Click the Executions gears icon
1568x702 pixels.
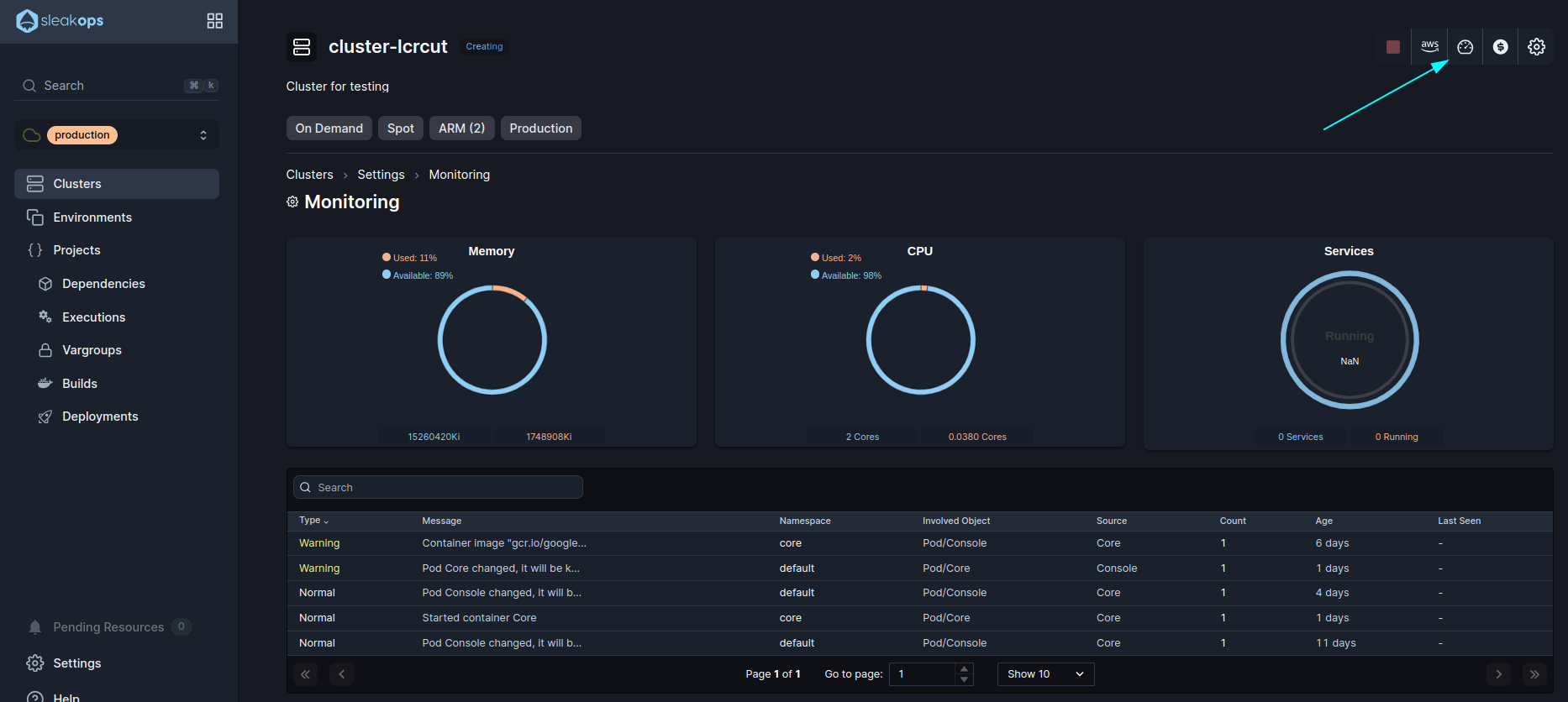point(45,317)
